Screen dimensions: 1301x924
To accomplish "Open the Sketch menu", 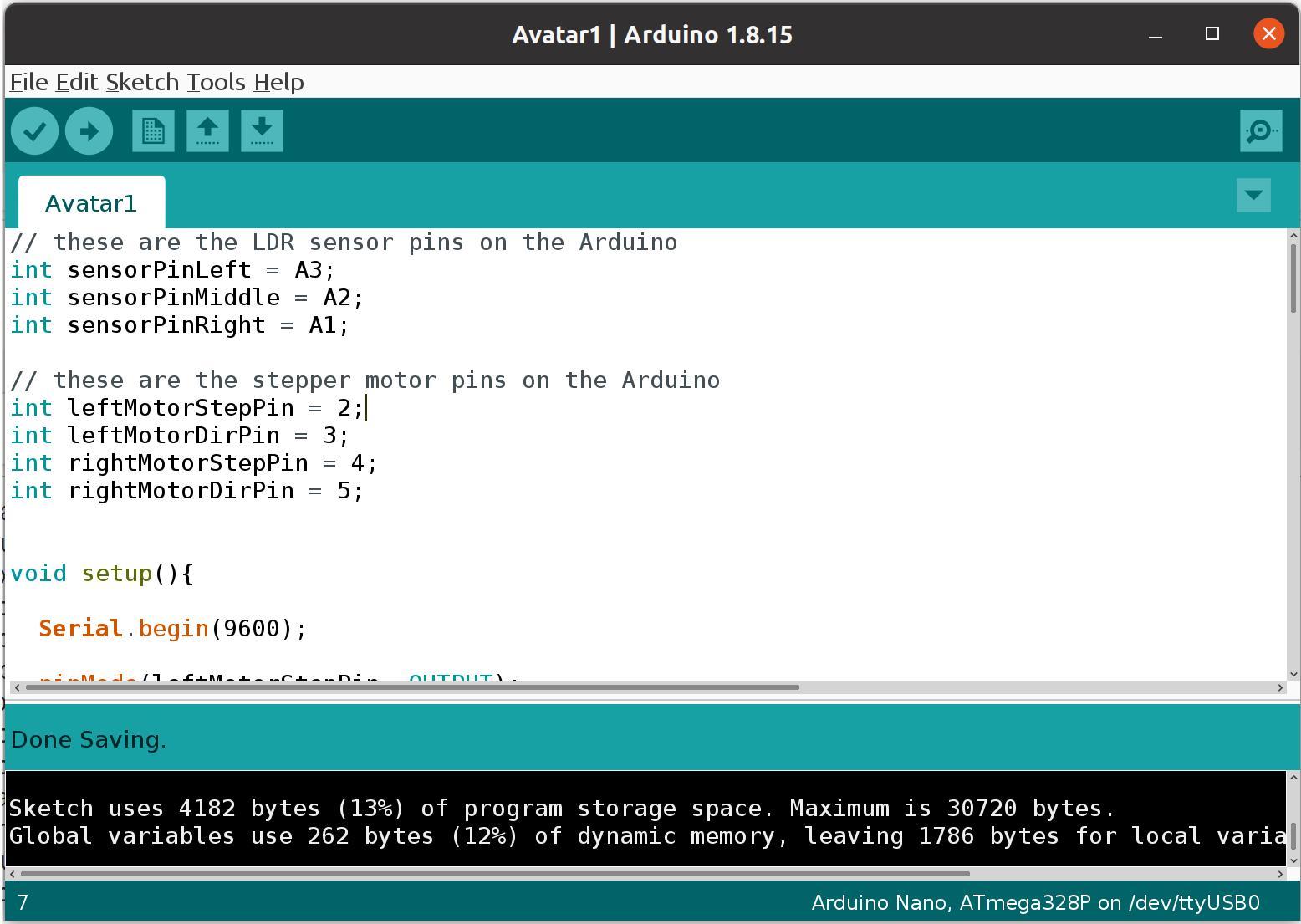I will (x=142, y=82).
